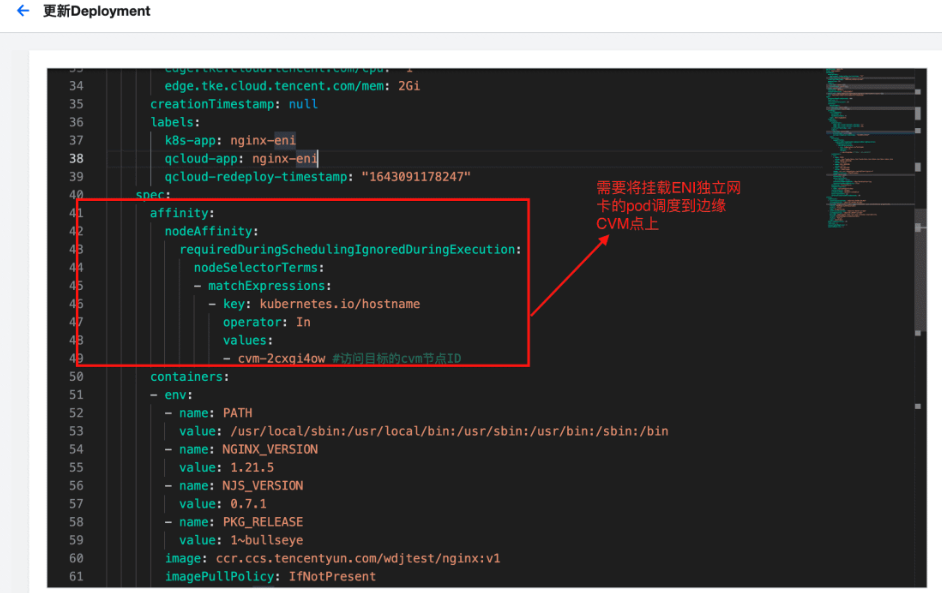Screen dimensions: 942x593
Task: Click the 'matchExpressions:' key
Action: [x=270, y=285]
